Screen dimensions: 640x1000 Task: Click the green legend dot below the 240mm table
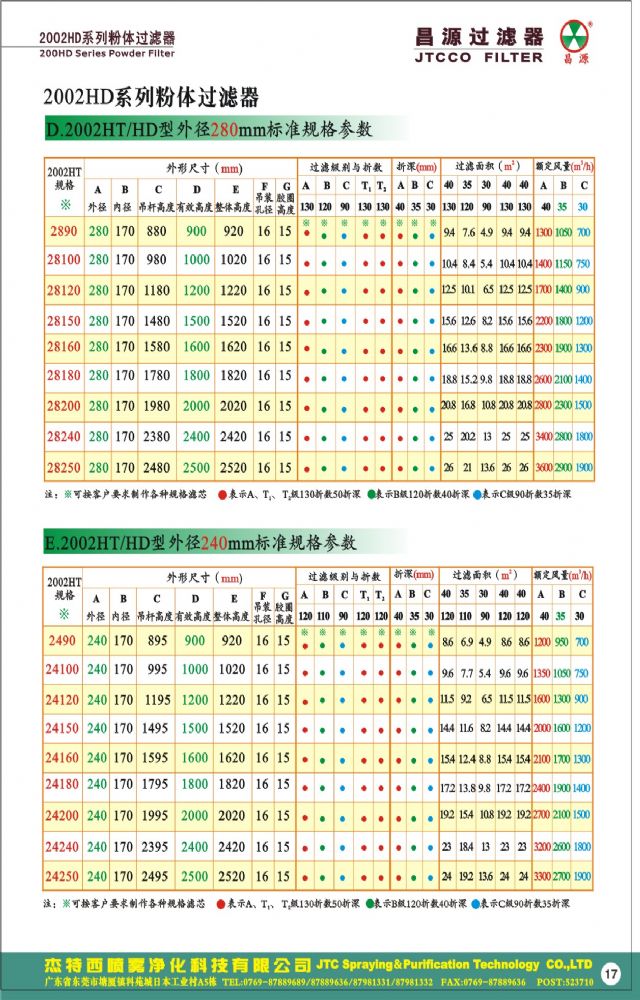[x=370, y=904]
